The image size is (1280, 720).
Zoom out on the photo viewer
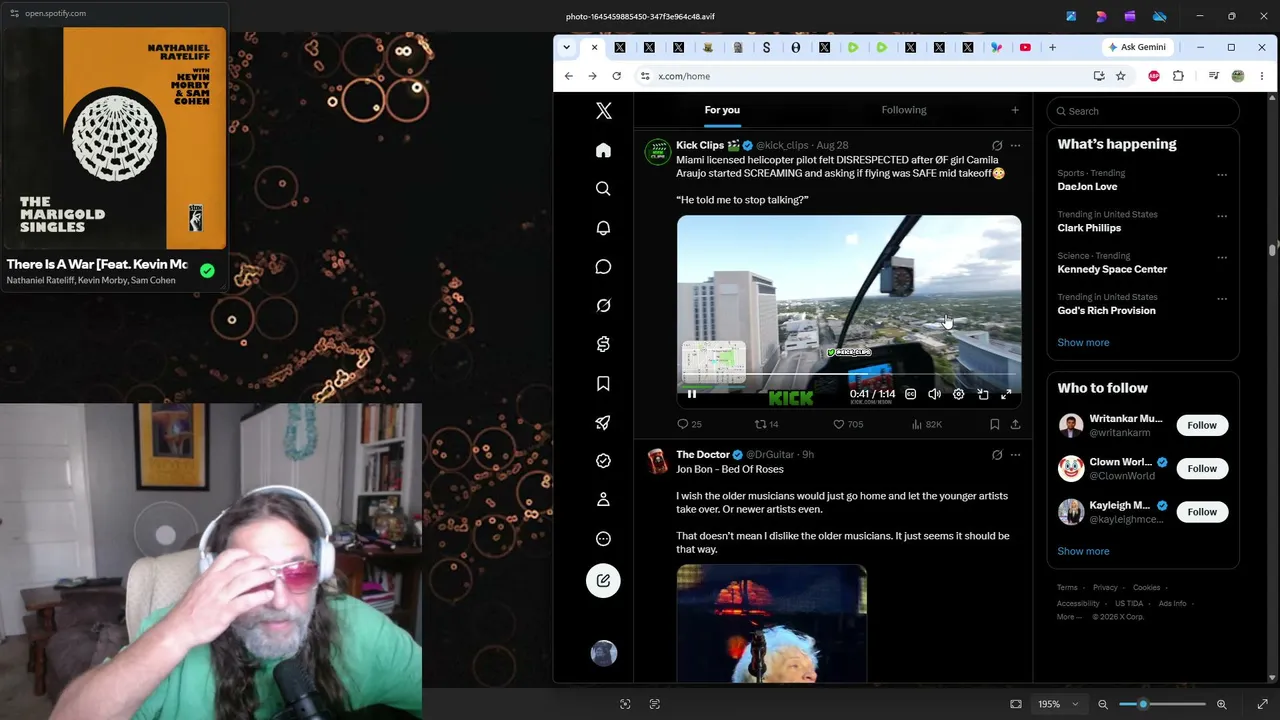(1103, 704)
